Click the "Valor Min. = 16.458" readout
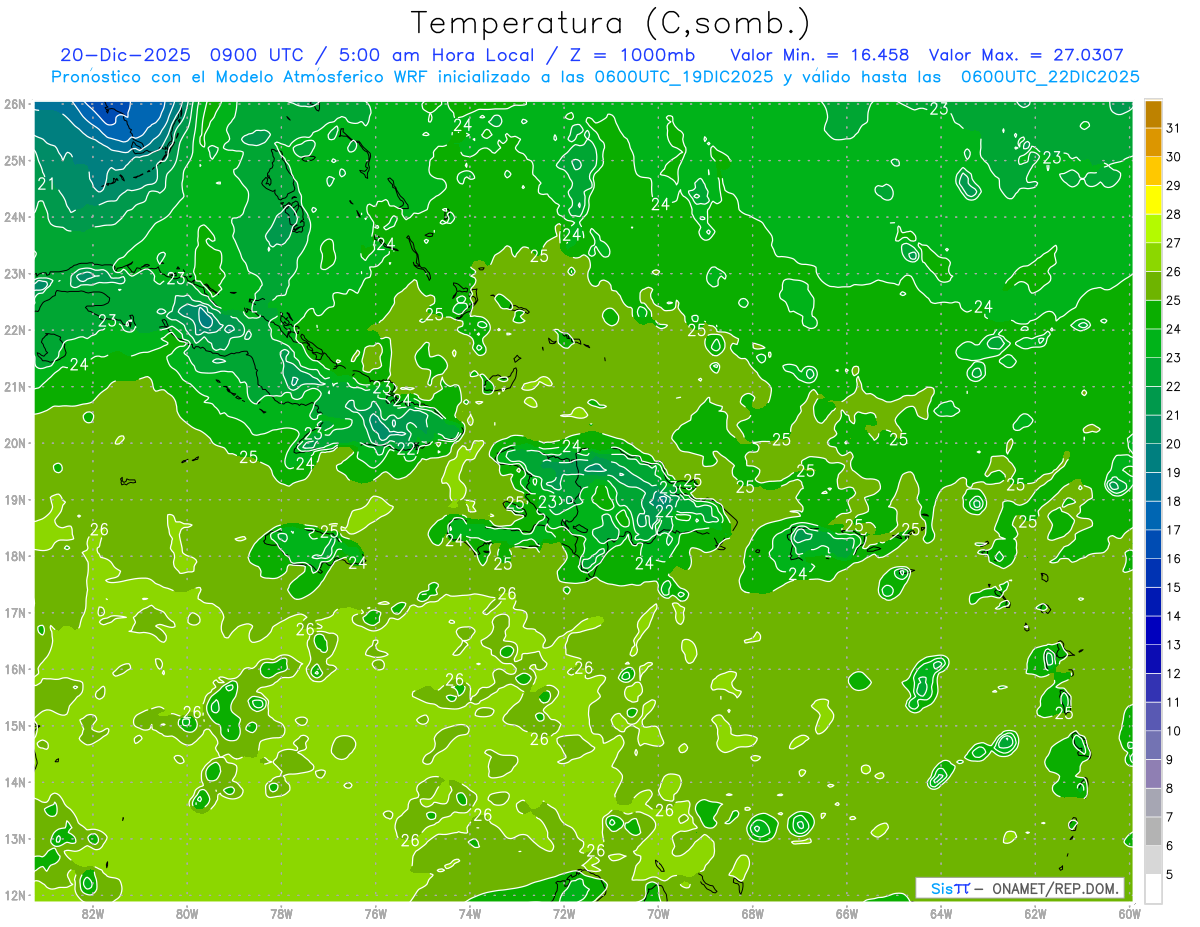 coord(820,55)
